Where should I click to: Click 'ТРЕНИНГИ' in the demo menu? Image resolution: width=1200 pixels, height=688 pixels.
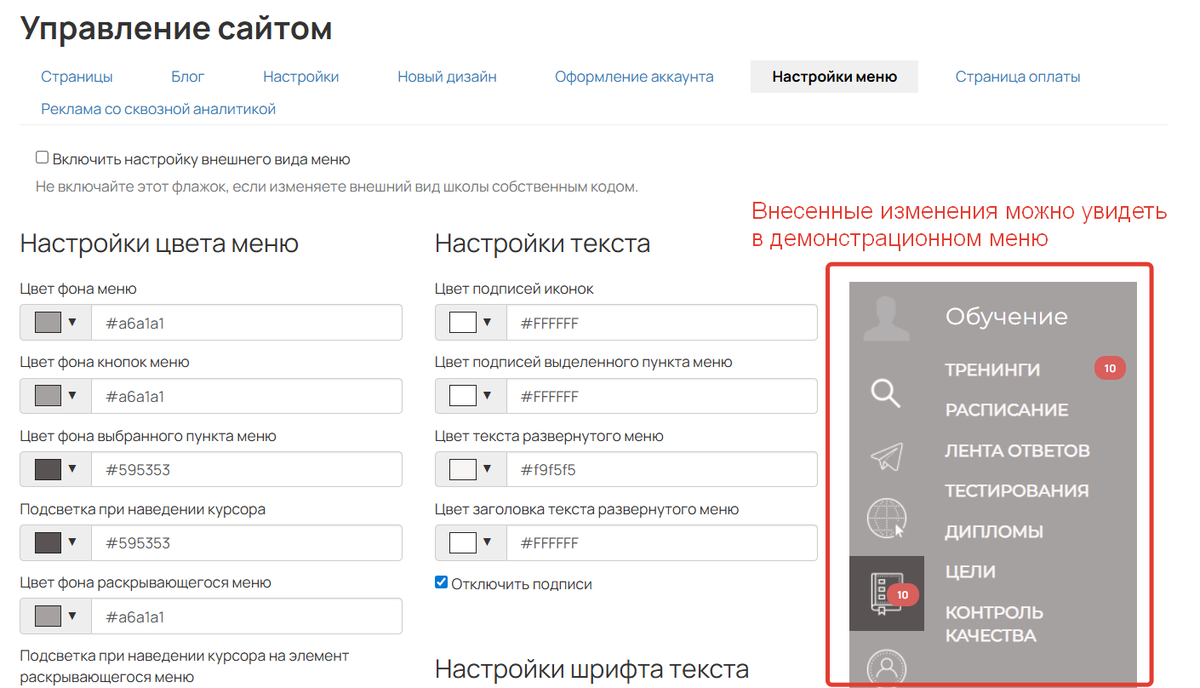[992, 370]
